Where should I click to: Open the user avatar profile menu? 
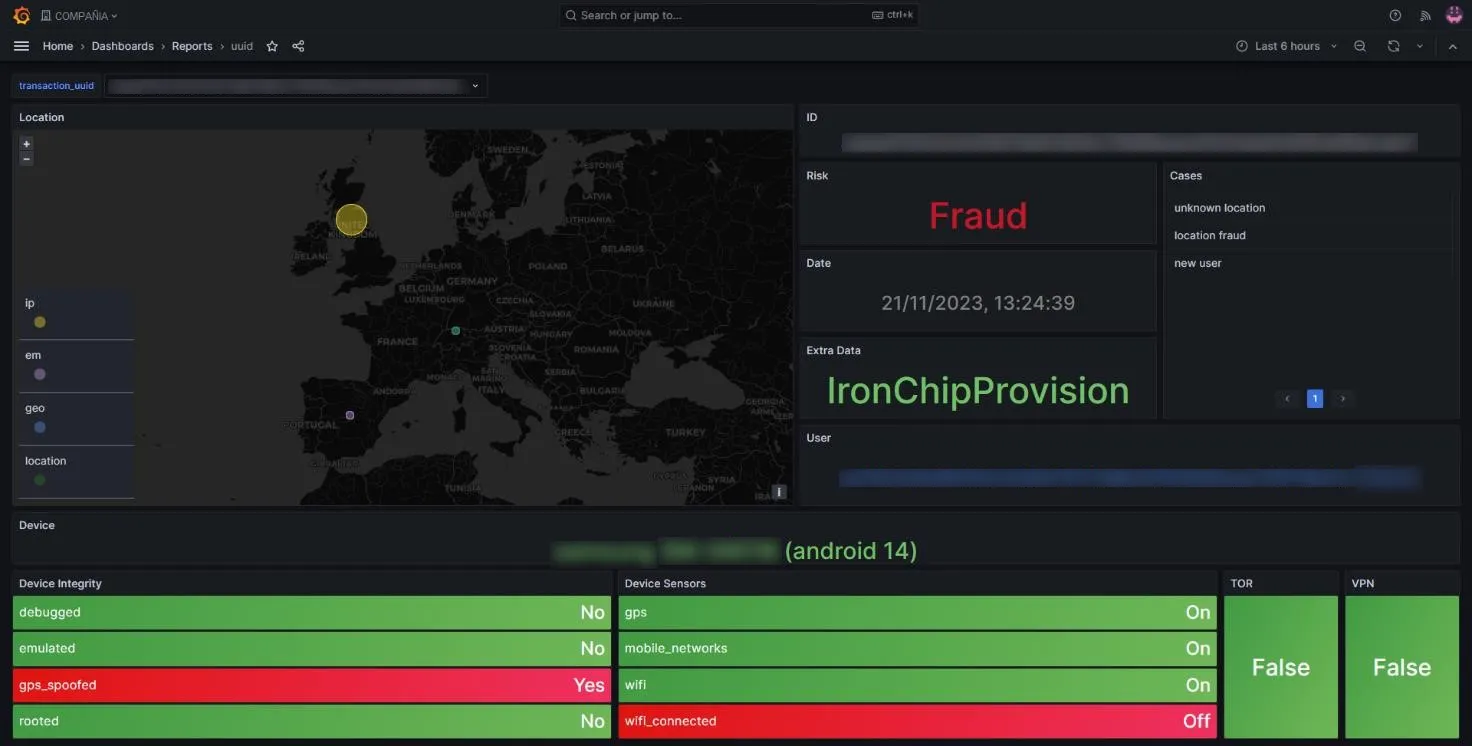[1454, 15]
